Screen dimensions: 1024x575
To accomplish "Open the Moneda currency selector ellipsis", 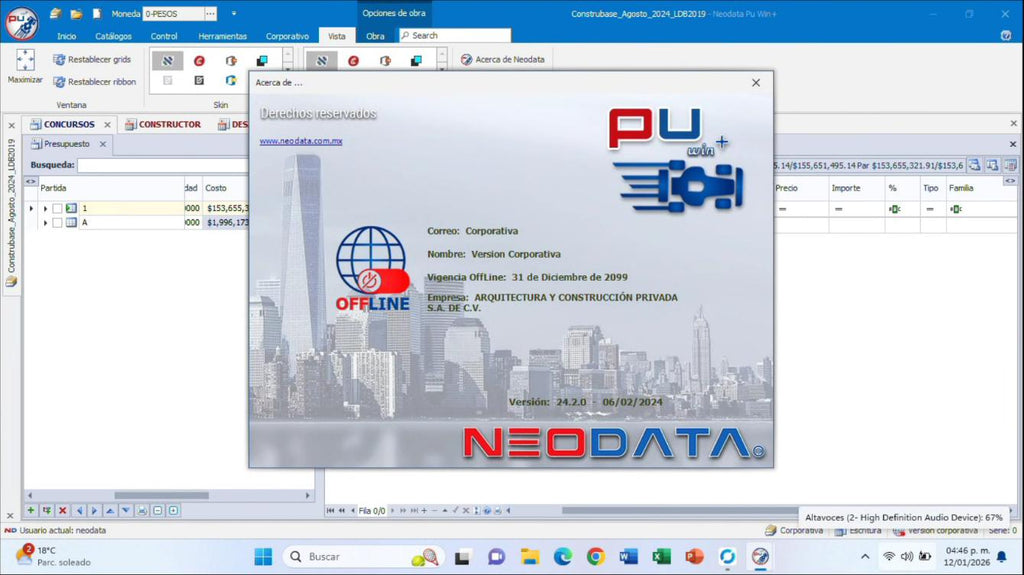I will [210, 13].
